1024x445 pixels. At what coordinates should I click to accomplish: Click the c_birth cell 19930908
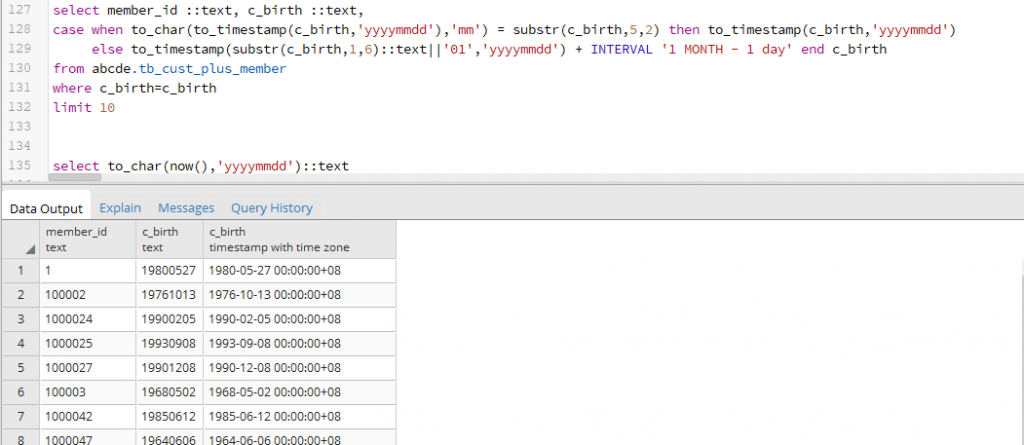tap(170, 343)
